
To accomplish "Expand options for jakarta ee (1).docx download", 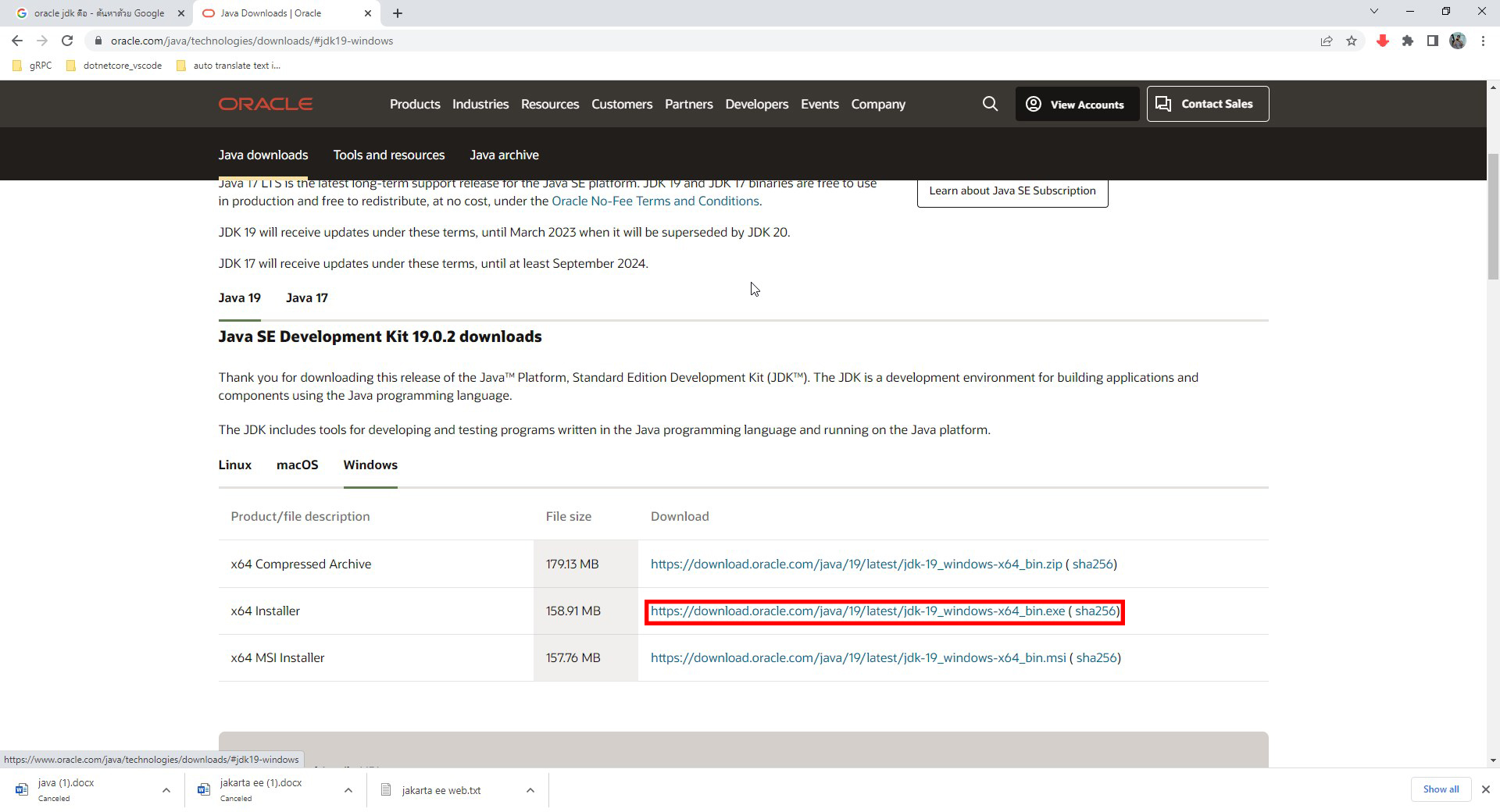I will coord(348,790).
